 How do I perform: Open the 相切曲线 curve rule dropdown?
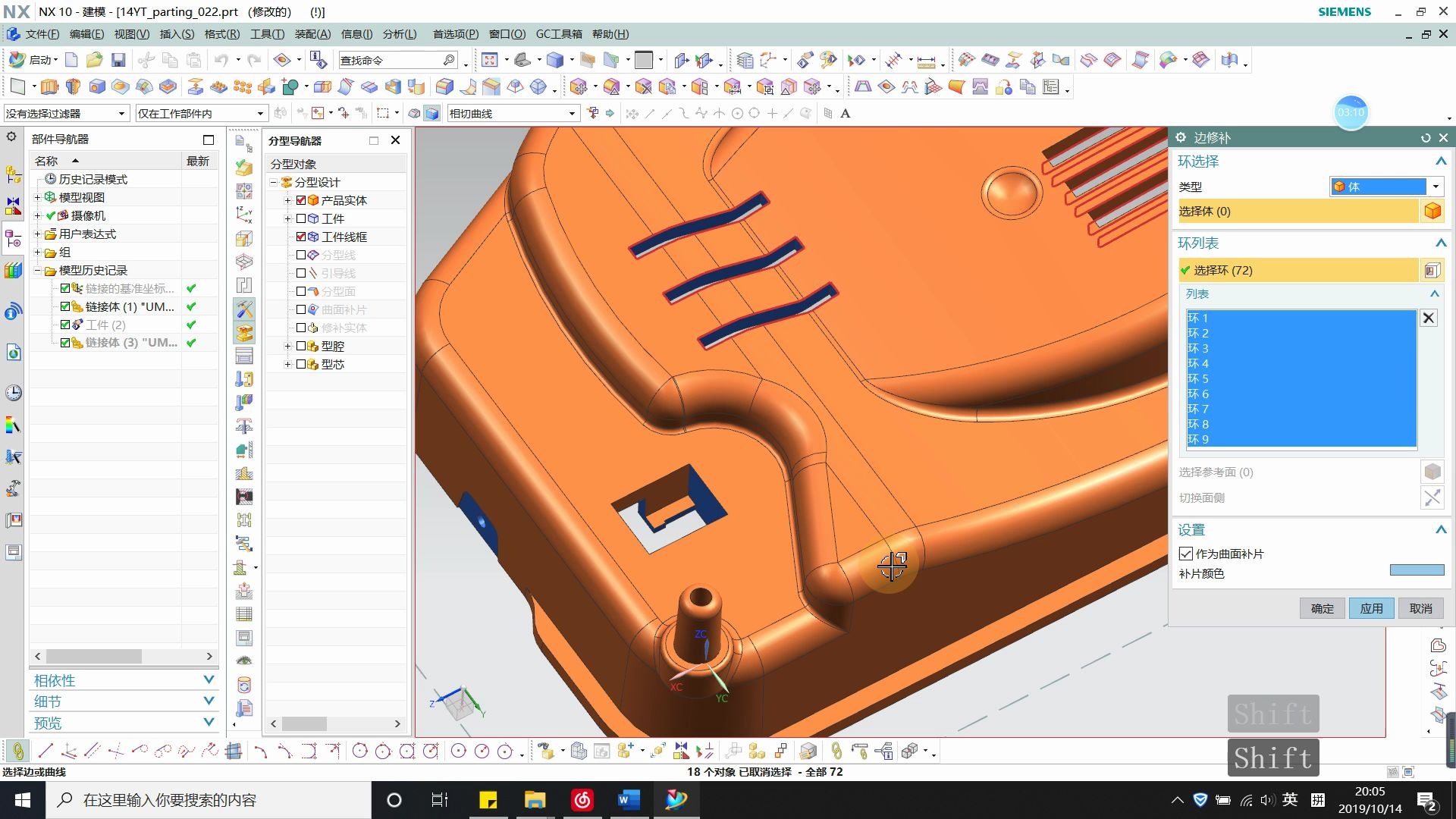tap(513, 114)
